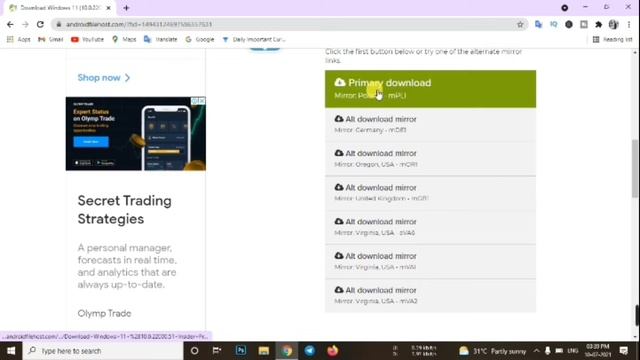Open the taskbar clock and date
This screenshot has width=640, height=360.
pos(598,351)
